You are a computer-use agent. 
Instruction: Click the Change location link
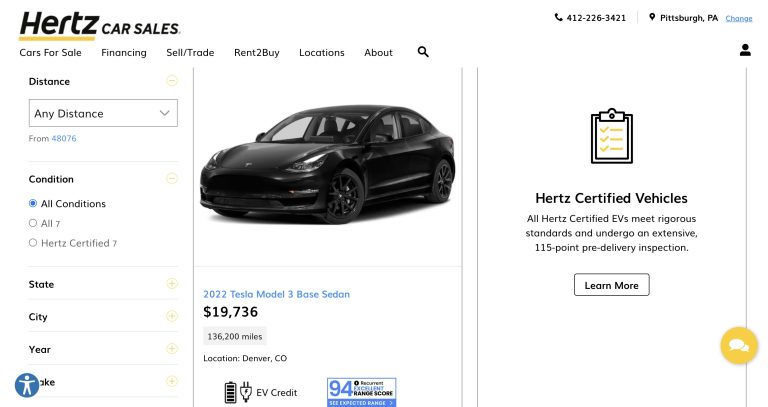pos(739,19)
